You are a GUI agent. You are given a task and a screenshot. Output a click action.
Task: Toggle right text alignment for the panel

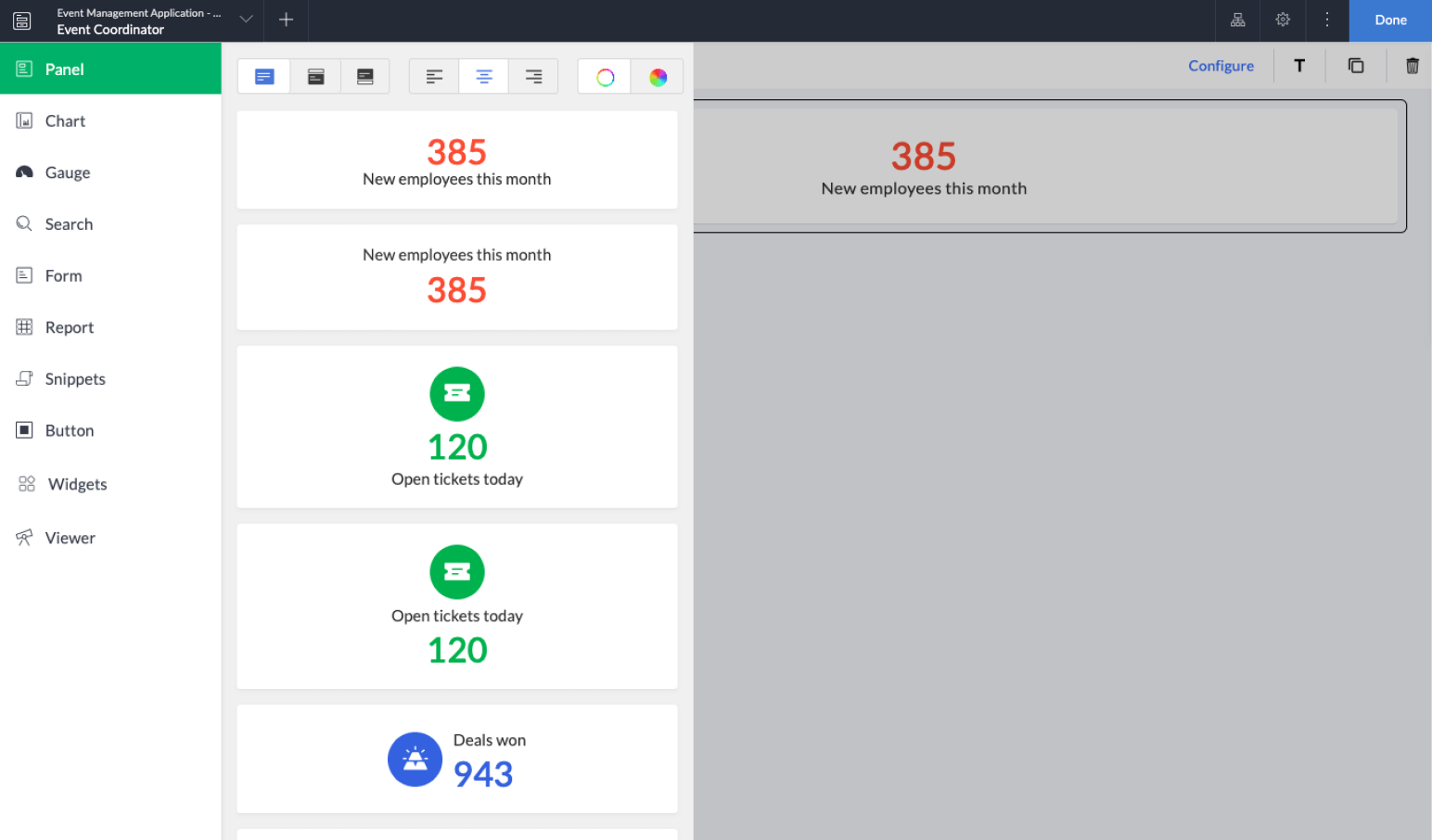533,76
